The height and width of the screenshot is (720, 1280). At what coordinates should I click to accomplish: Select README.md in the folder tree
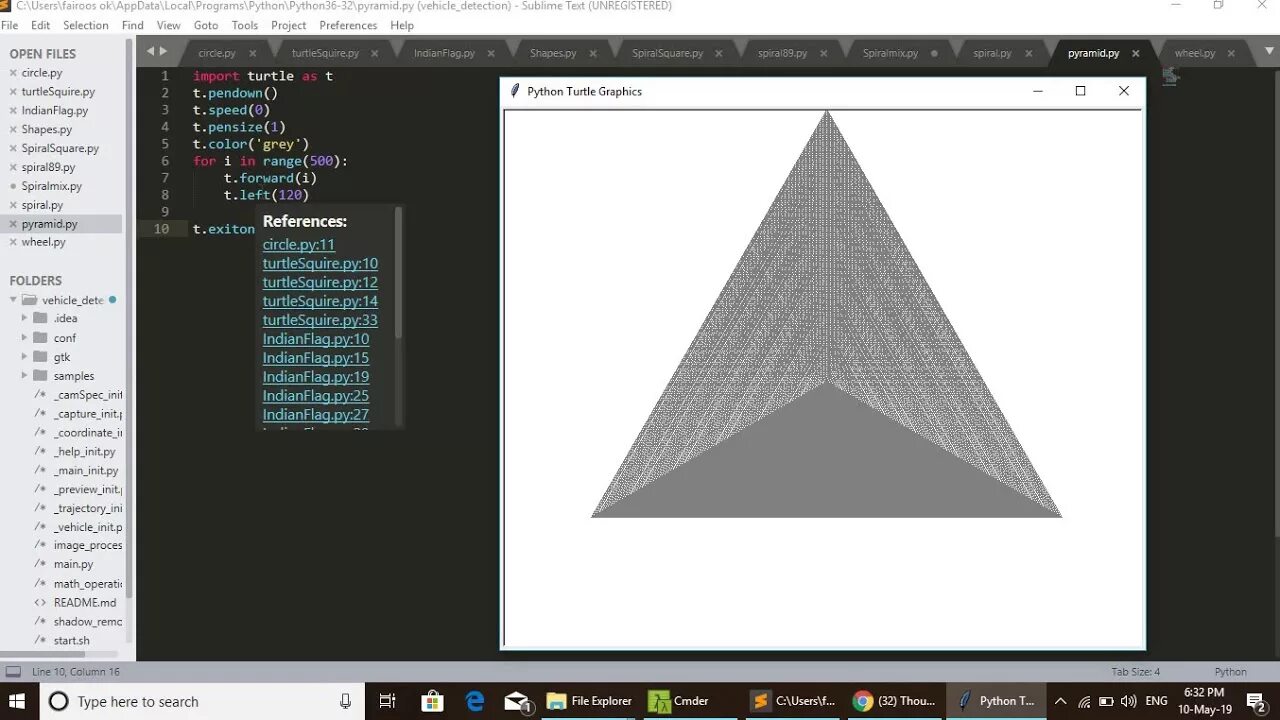tap(85, 603)
